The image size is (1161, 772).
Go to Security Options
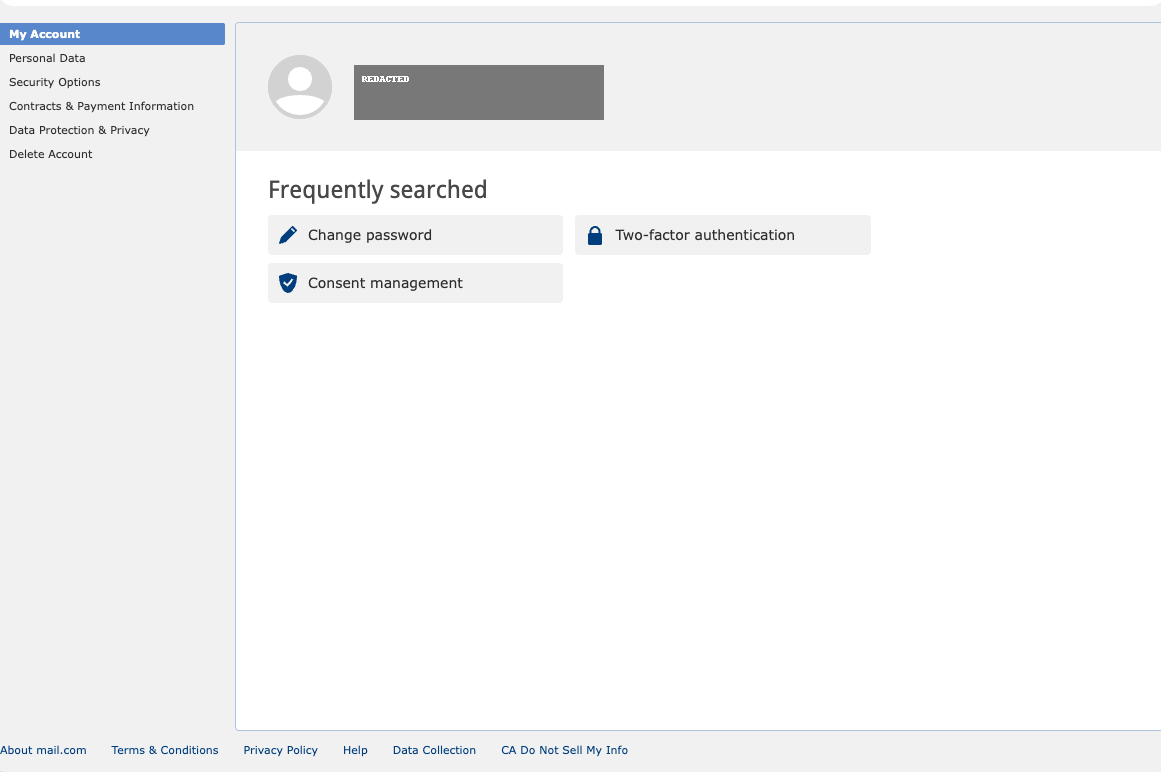55,82
